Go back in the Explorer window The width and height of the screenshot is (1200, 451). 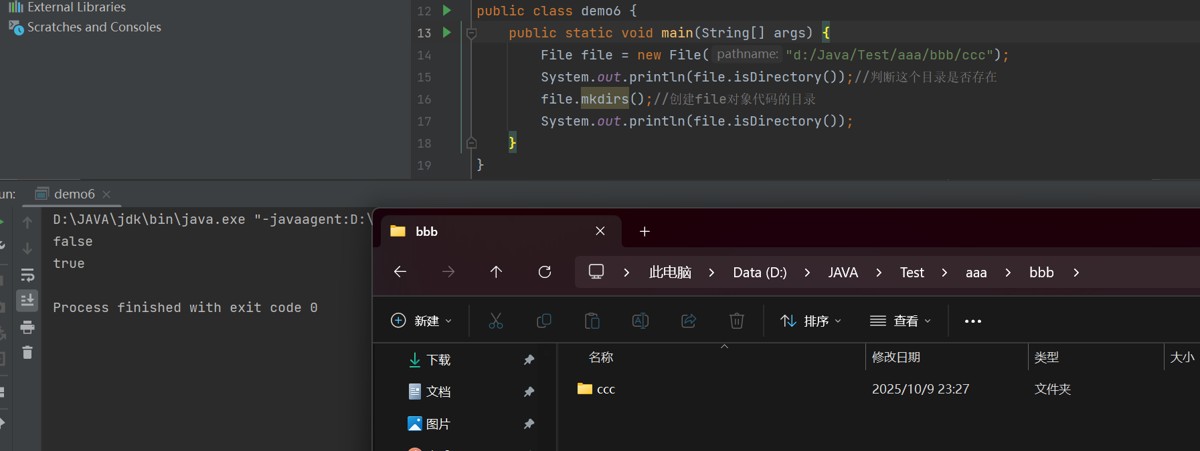coord(400,272)
